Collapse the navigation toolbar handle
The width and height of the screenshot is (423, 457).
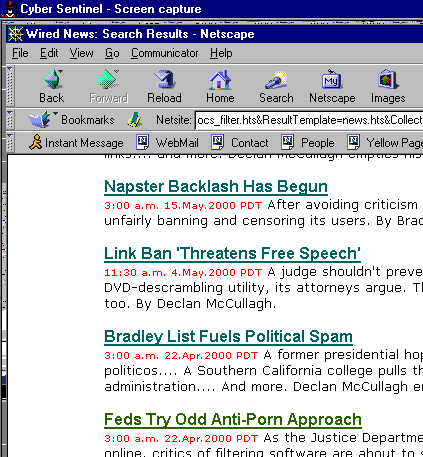click(x=10, y=86)
